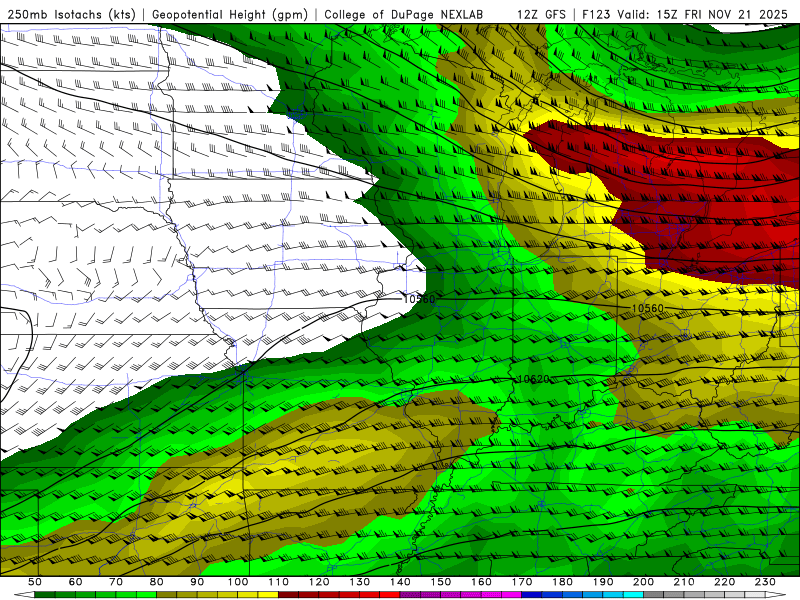The height and width of the screenshot is (600, 800).
Task: Click the 190 value on the color scale
Action: (x=604, y=582)
